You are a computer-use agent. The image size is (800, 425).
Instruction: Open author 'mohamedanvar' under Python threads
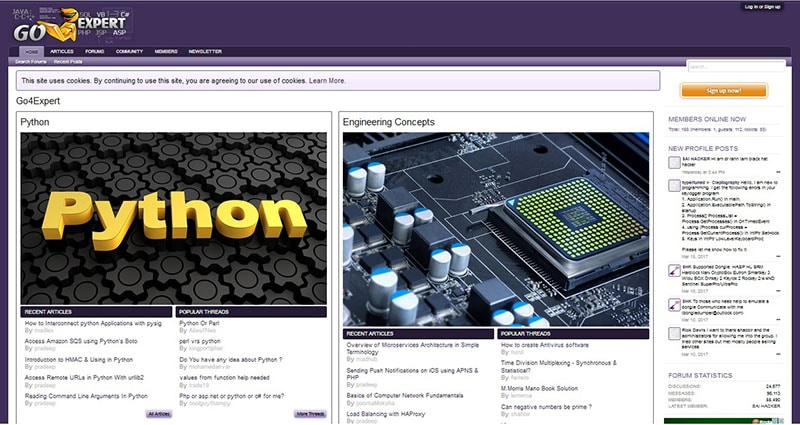click(x=210, y=367)
